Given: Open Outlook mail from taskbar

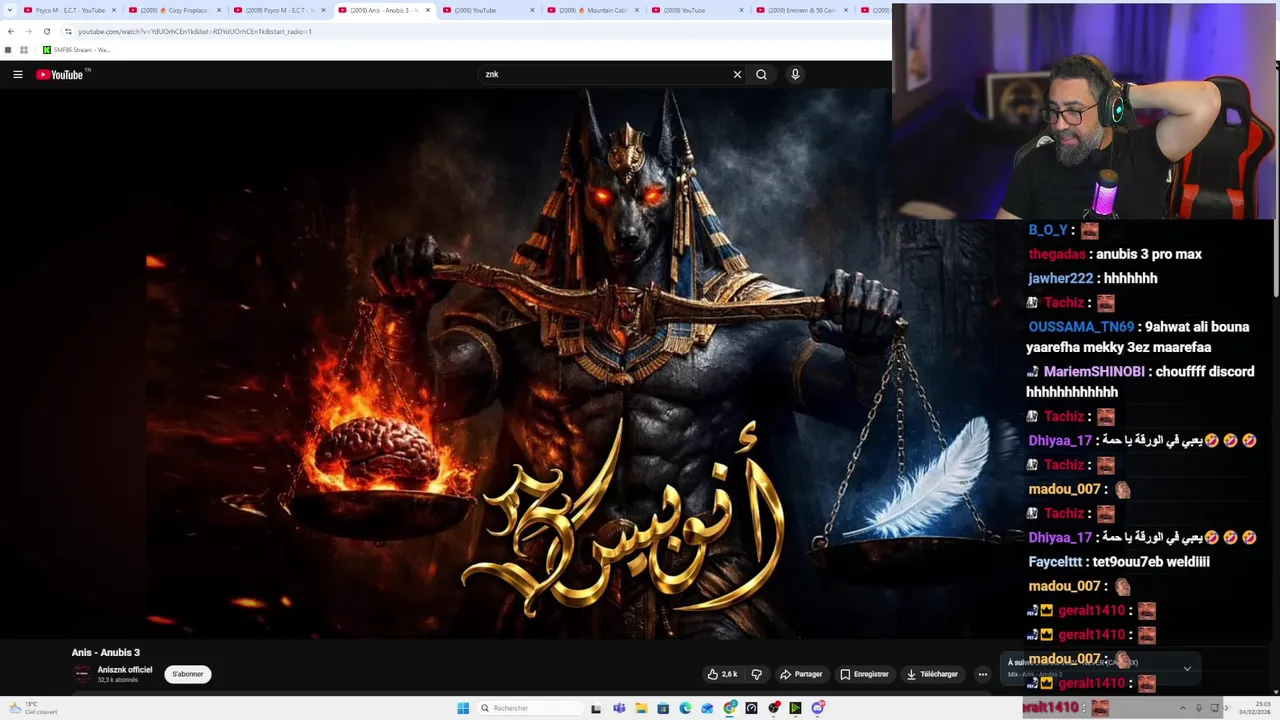Looking at the screenshot, I should [x=707, y=708].
